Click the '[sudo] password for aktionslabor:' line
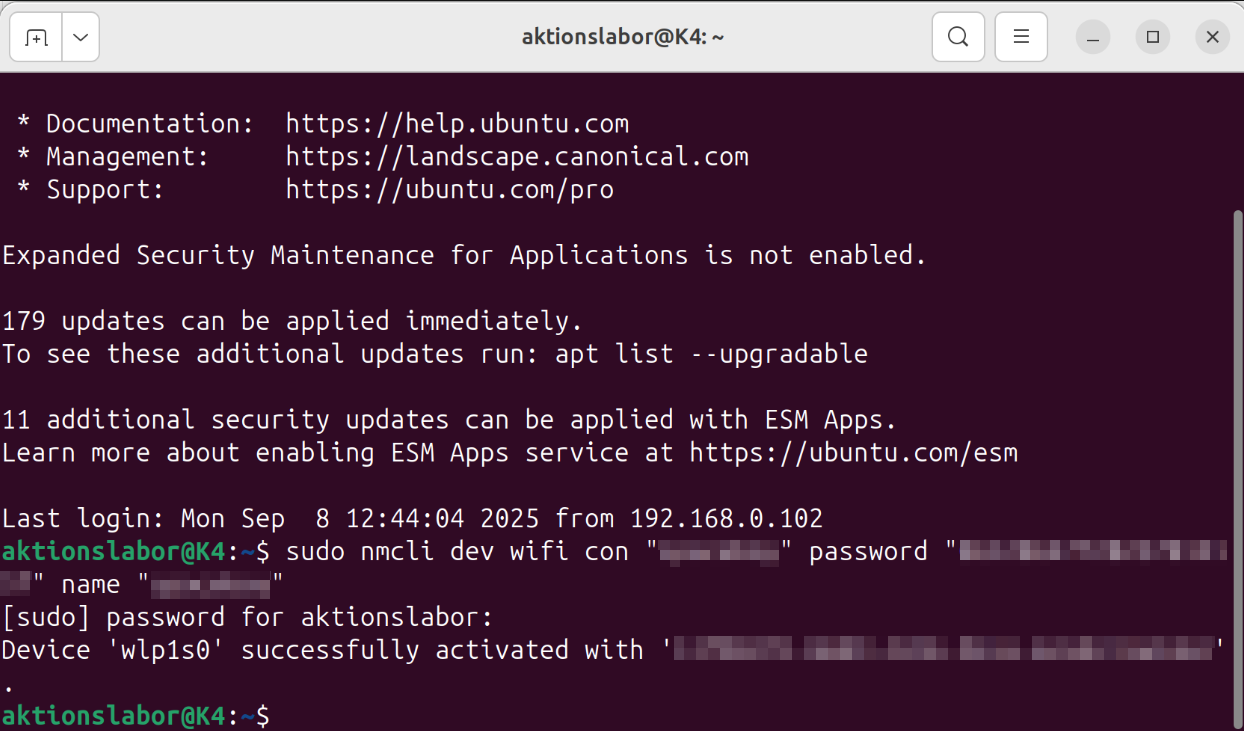1244x731 pixels. click(247, 617)
